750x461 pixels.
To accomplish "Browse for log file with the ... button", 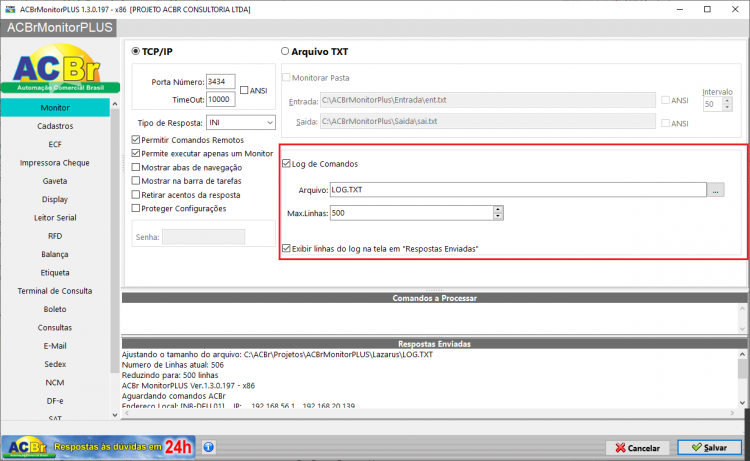I will click(716, 190).
